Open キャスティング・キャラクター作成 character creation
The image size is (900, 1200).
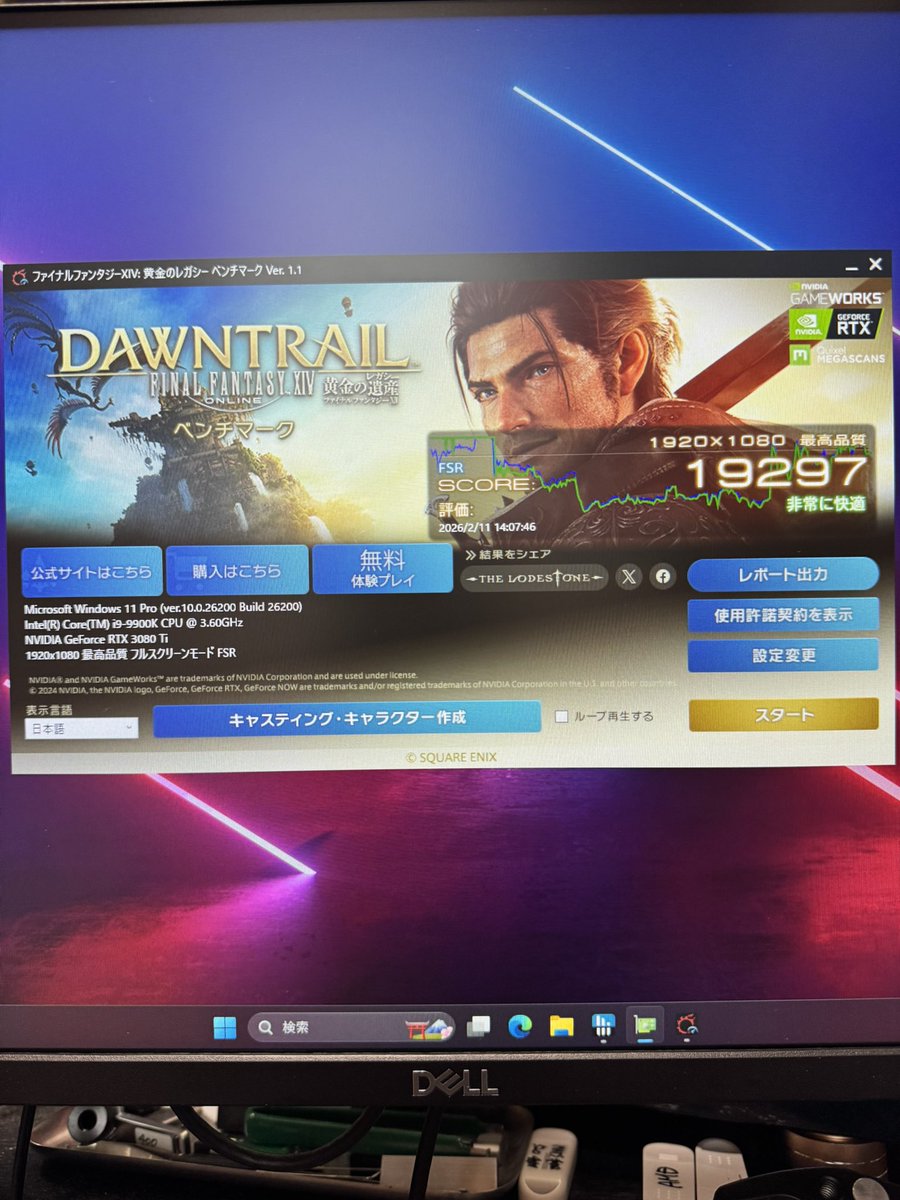coord(347,718)
